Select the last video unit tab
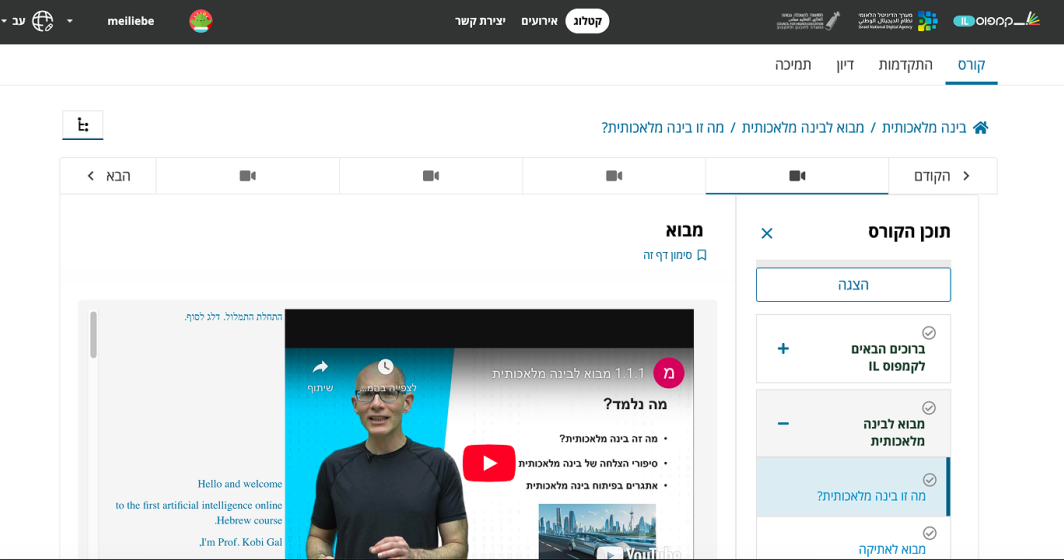The width and height of the screenshot is (1064, 560). pos(248,176)
